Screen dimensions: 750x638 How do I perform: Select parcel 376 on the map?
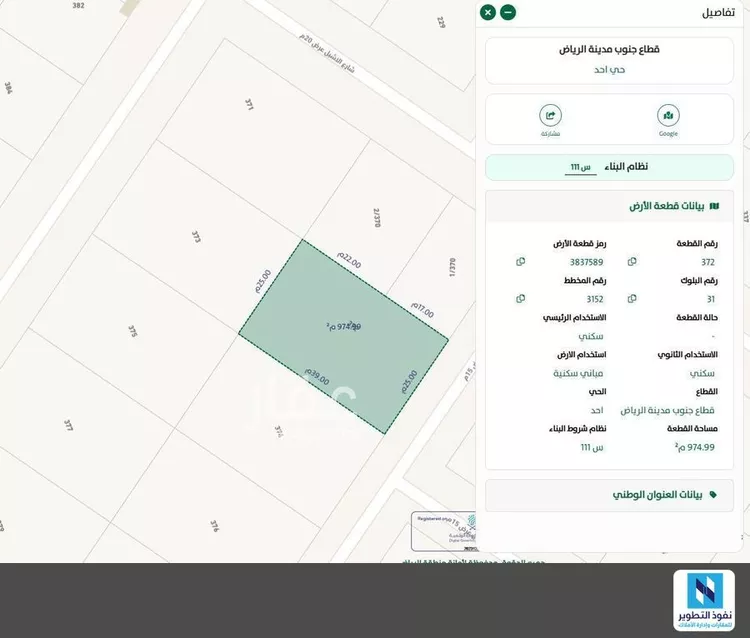214,526
